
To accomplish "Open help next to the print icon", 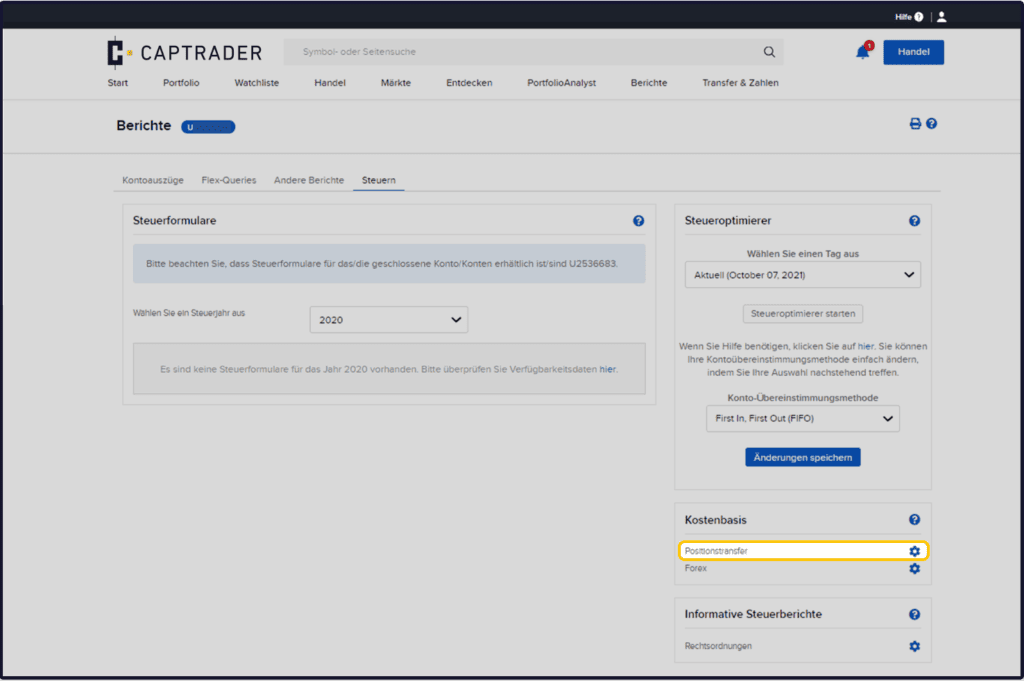I will [932, 123].
